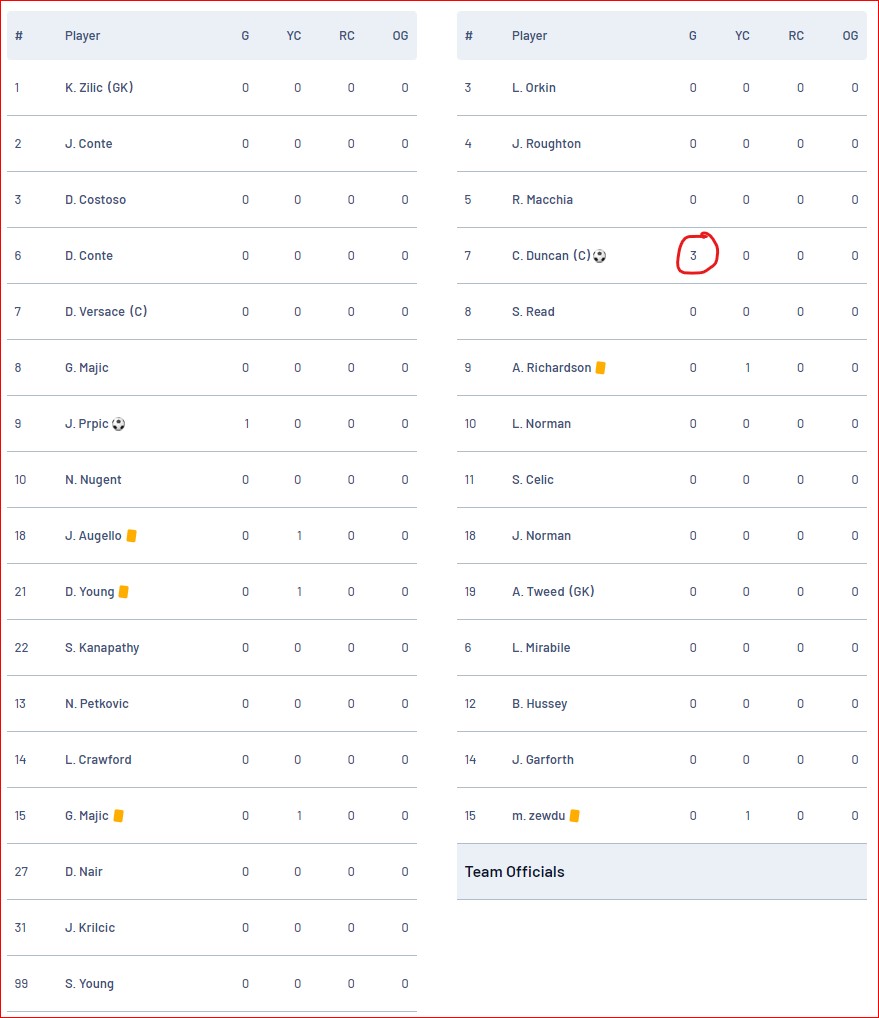Select player L. Orkin

tap(534, 88)
